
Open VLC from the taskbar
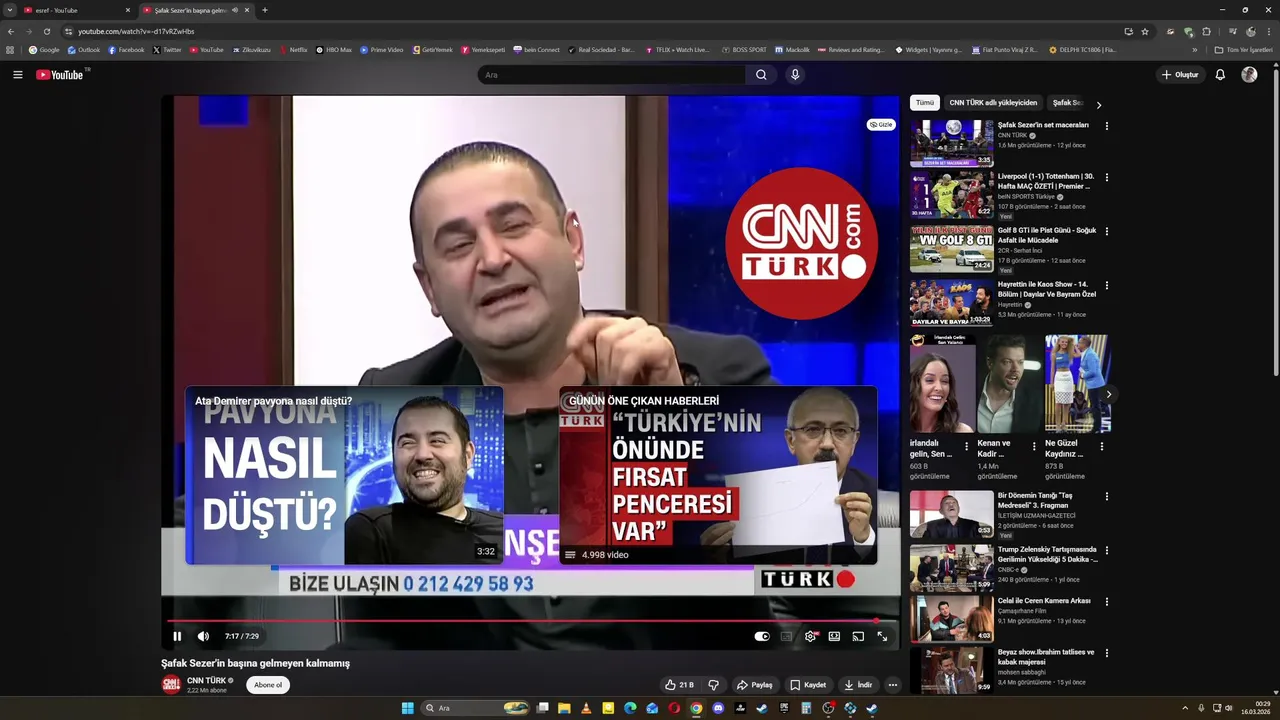(586, 708)
